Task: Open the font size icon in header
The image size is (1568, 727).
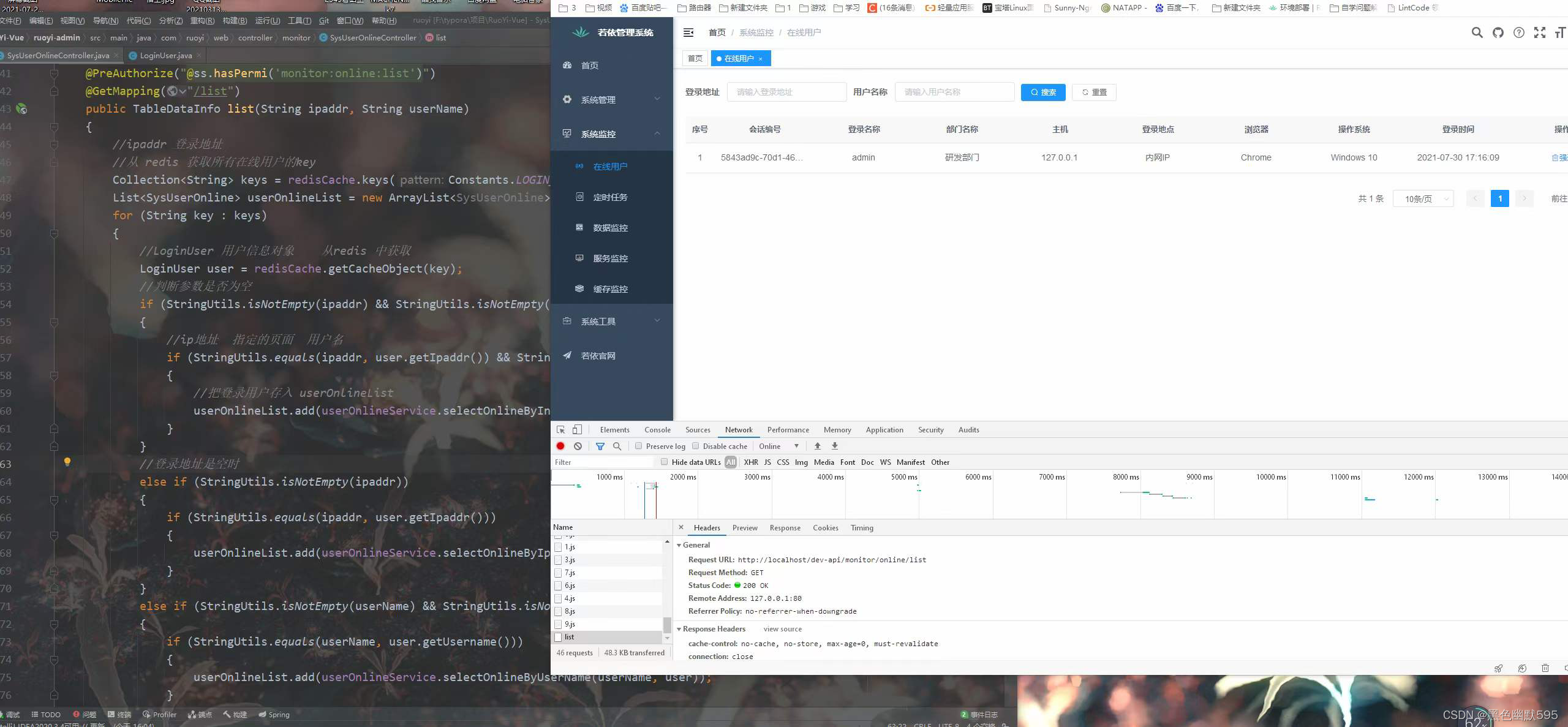Action: pos(1560,32)
